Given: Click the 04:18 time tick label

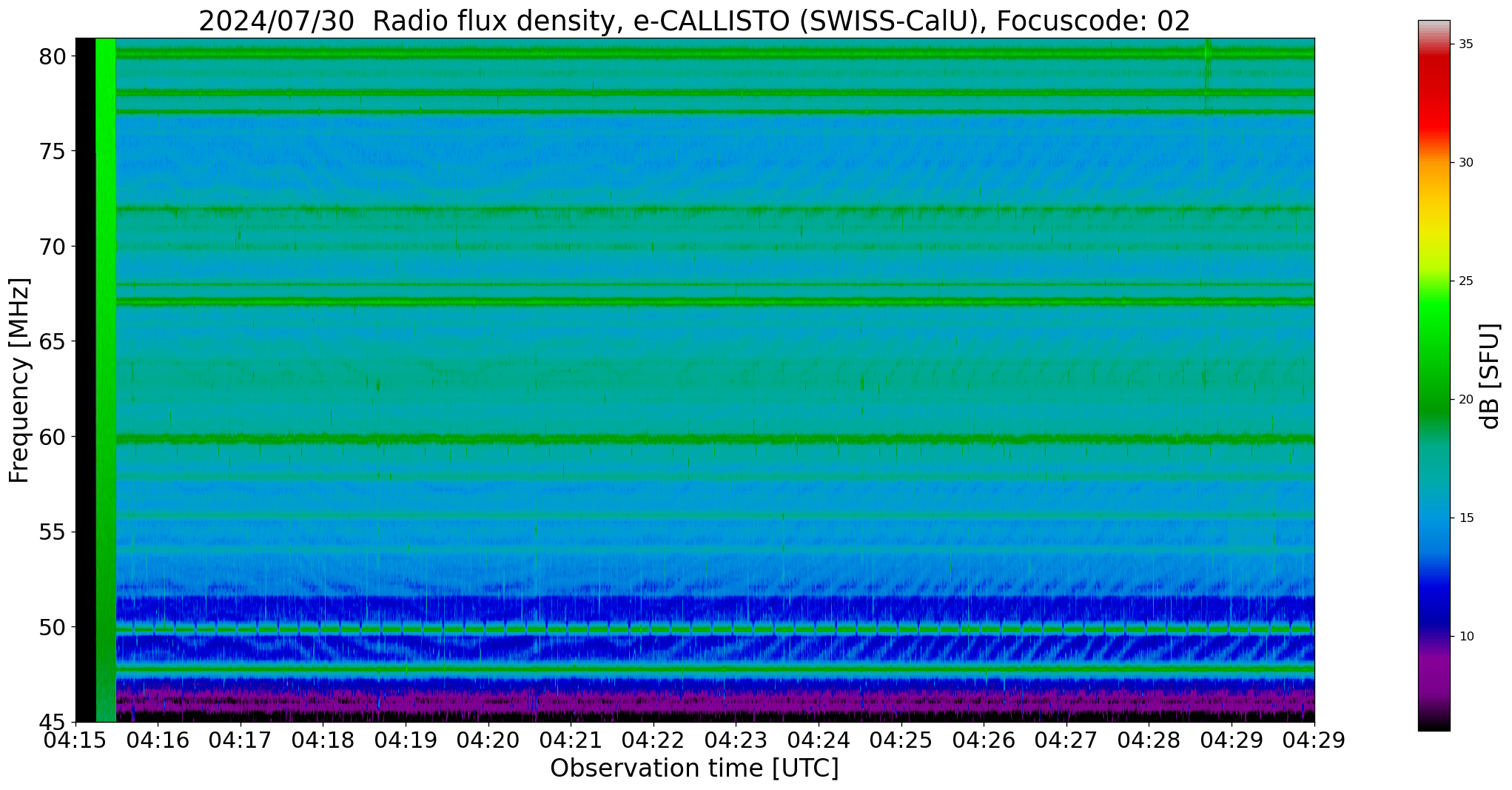Looking at the screenshot, I should tap(323, 740).
